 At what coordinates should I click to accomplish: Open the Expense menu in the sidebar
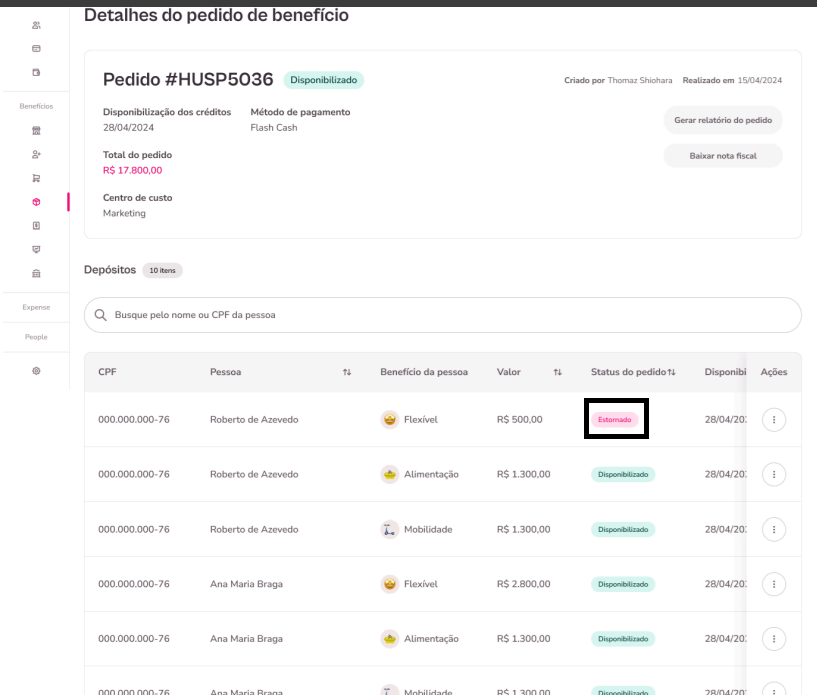pyautogui.click(x=36, y=307)
